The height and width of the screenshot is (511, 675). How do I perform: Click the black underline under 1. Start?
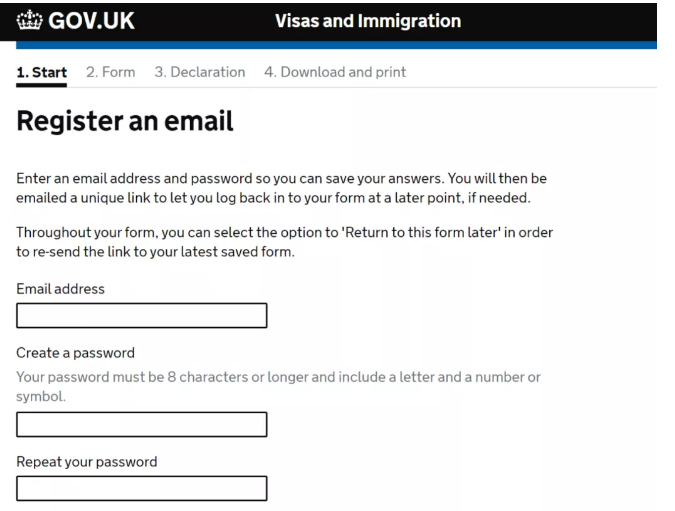pos(41,85)
